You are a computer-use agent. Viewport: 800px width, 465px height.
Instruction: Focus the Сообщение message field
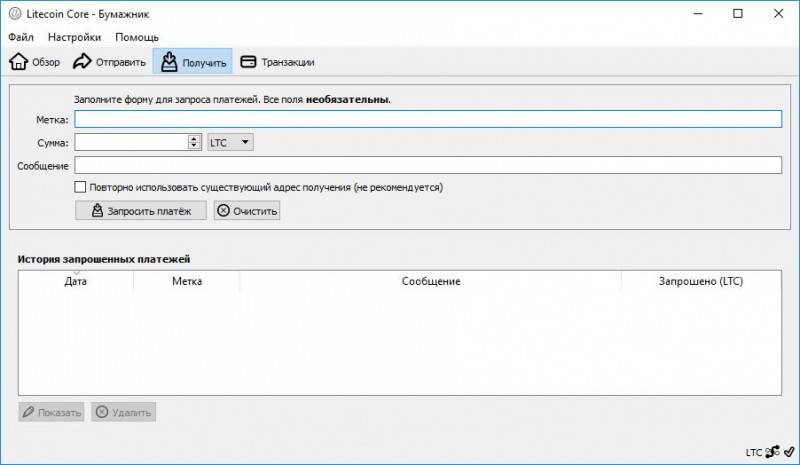coord(428,165)
